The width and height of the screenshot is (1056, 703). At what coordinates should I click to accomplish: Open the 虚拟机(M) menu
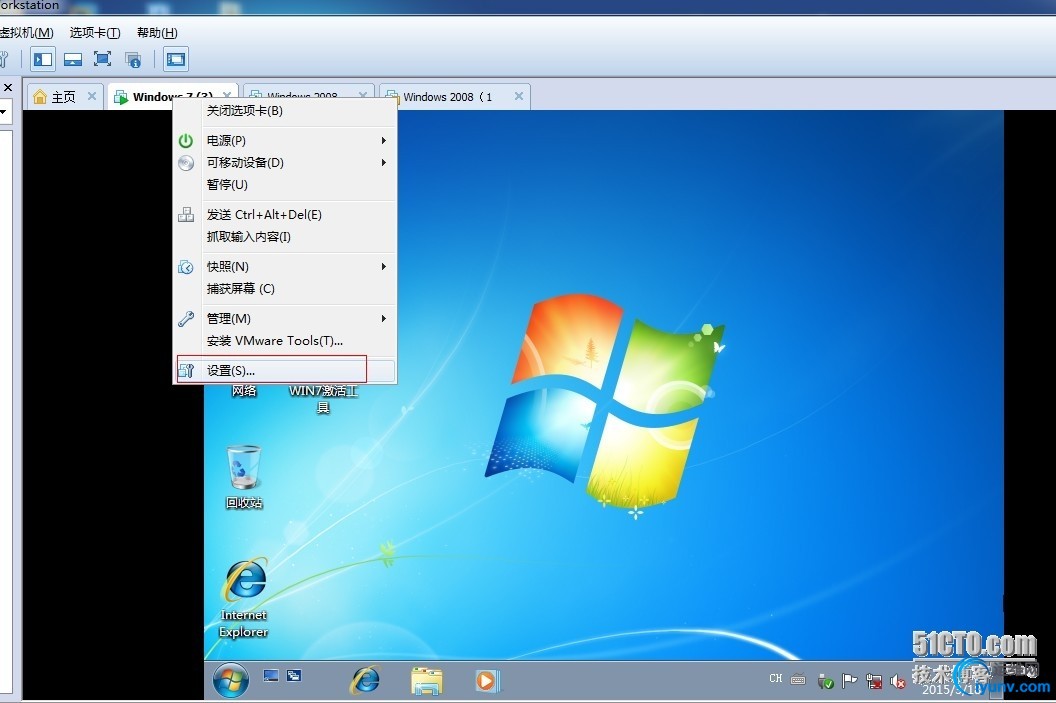pyautogui.click(x=26, y=32)
